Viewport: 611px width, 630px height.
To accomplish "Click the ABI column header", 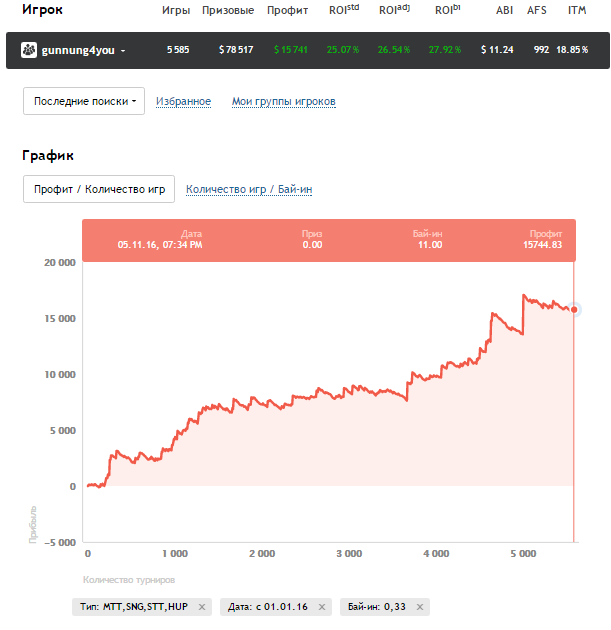I will (505, 11).
